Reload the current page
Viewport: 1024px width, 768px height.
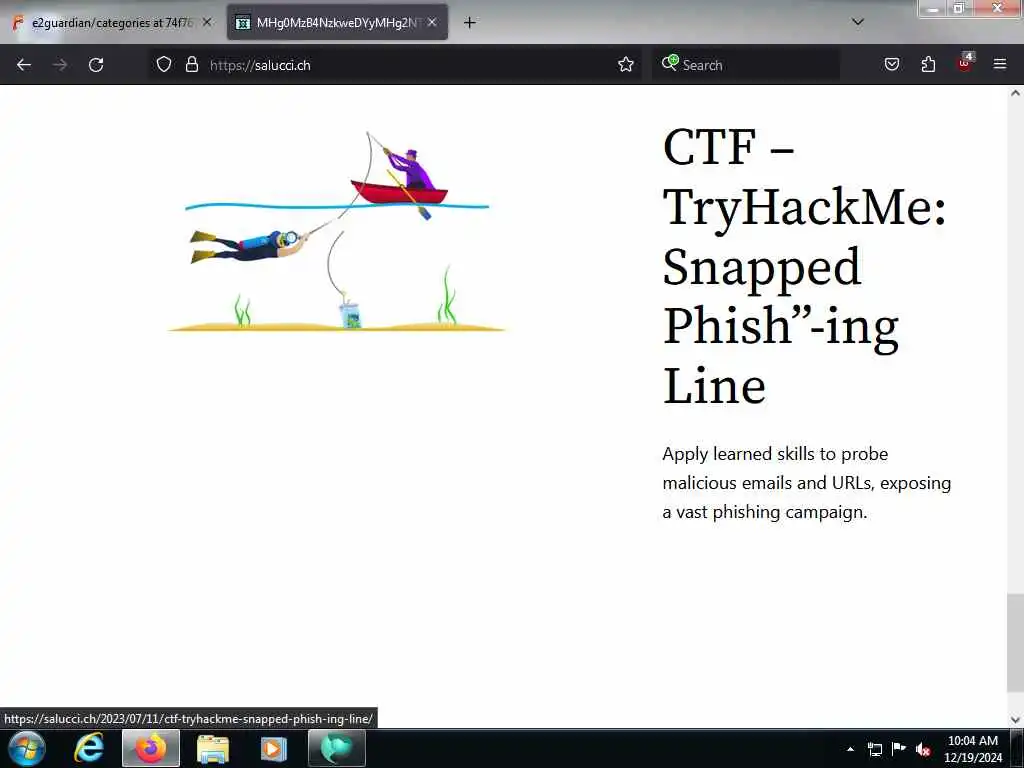pos(96,65)
